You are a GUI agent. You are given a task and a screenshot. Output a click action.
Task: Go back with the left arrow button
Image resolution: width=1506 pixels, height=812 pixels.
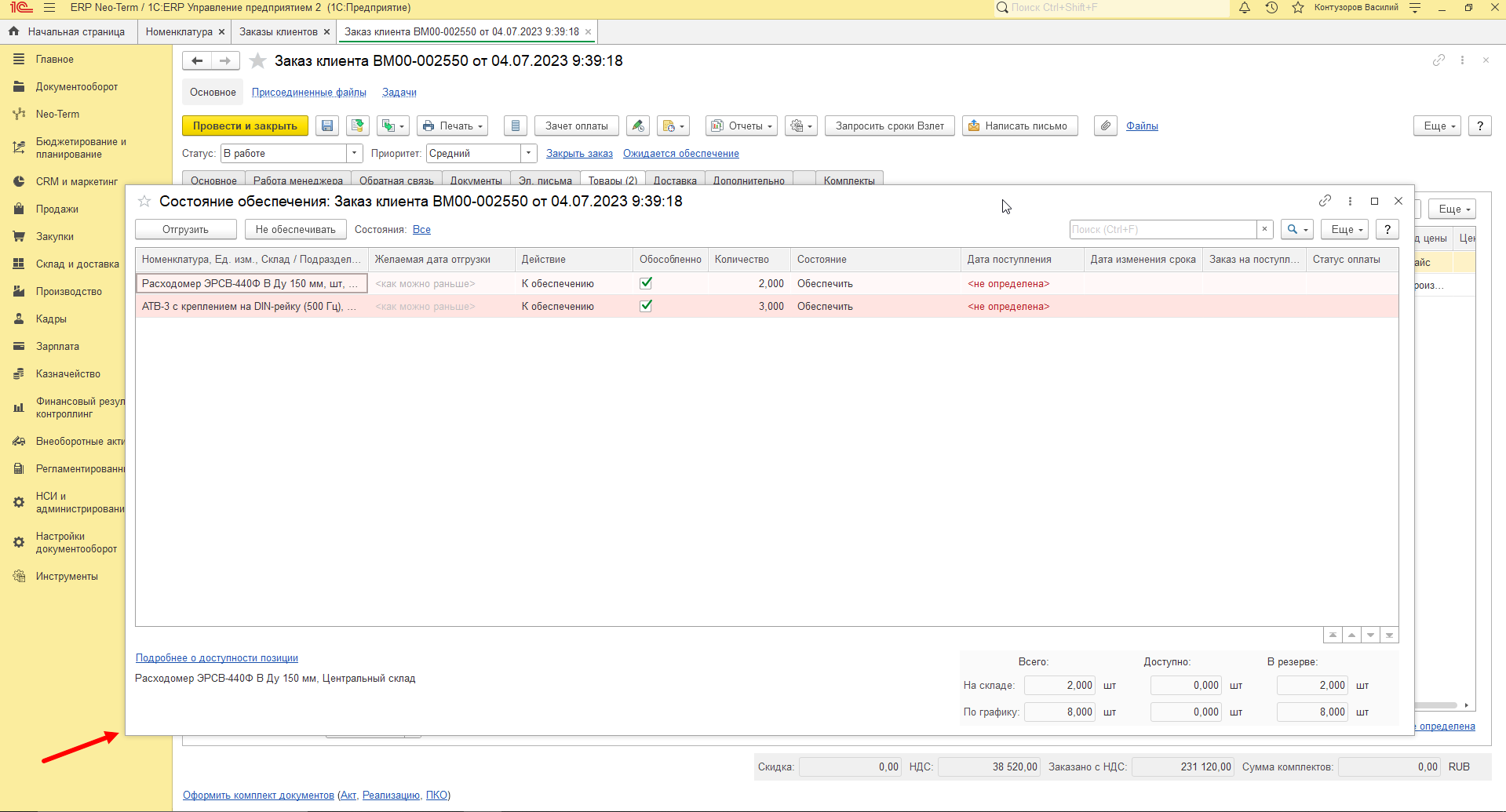pyautogui.click(x=197, y=60)
